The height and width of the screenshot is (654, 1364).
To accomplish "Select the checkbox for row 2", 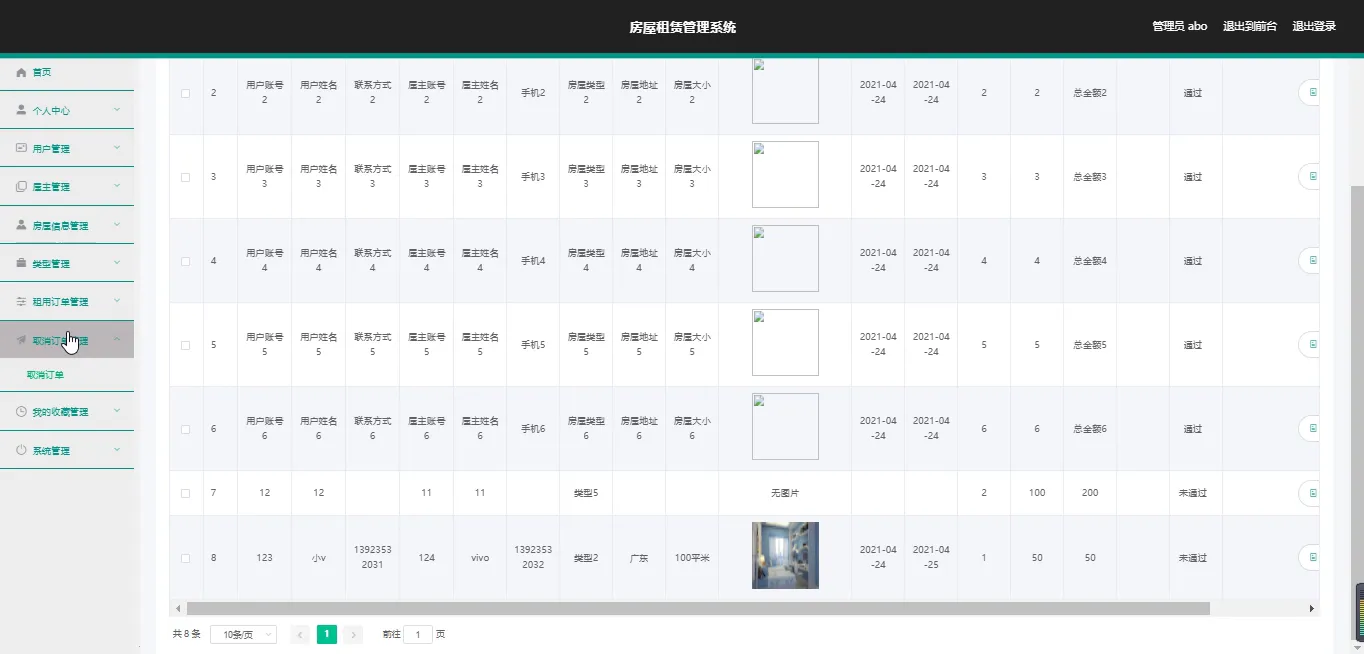I will 185,93.
